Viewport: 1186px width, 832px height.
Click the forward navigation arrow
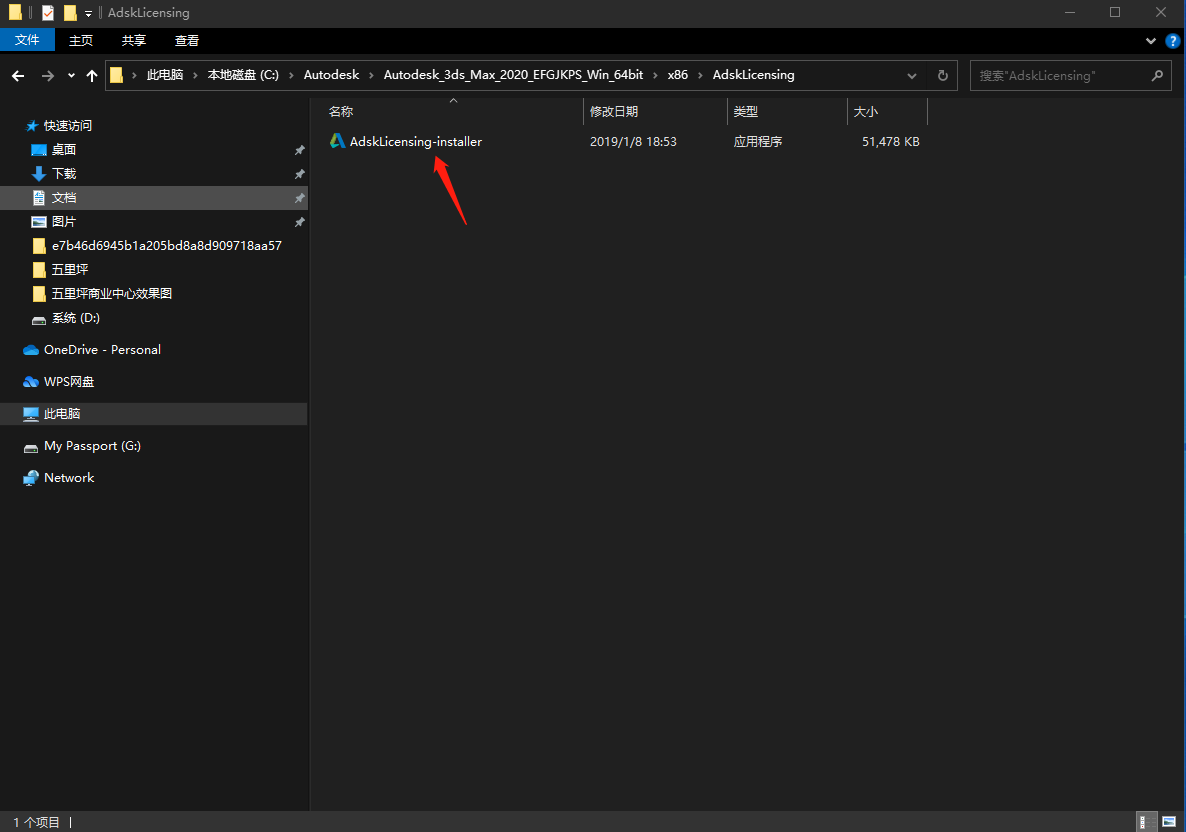(48, 76)
